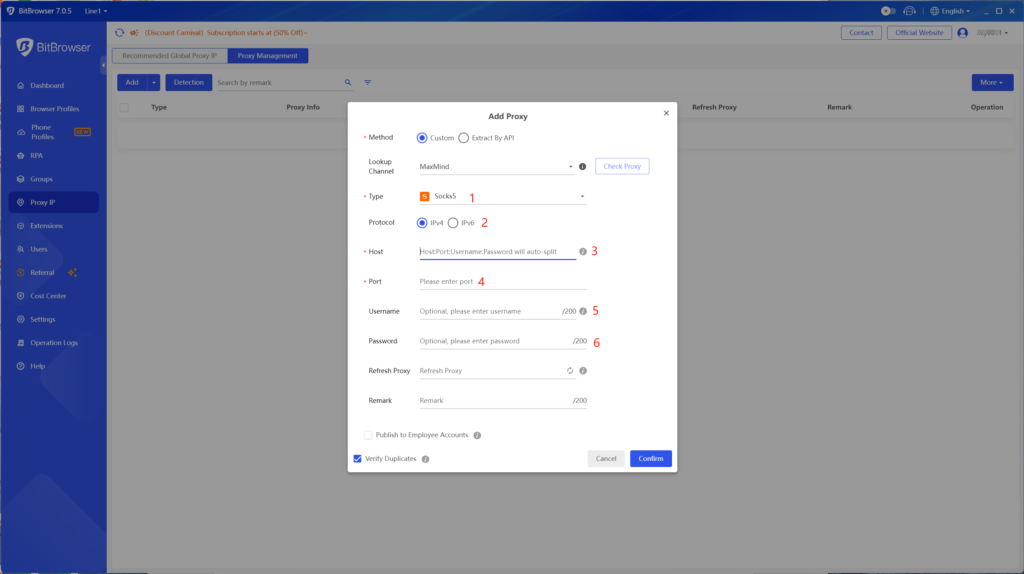Click the search magnifier icon
Screen dimensions: 1024x574
pos(348,83)
